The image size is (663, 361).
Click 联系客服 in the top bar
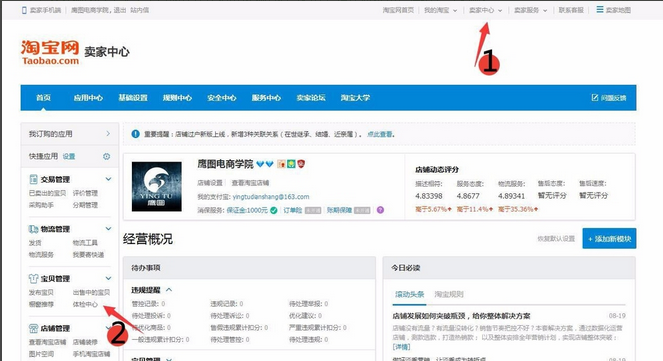point(571,10)
